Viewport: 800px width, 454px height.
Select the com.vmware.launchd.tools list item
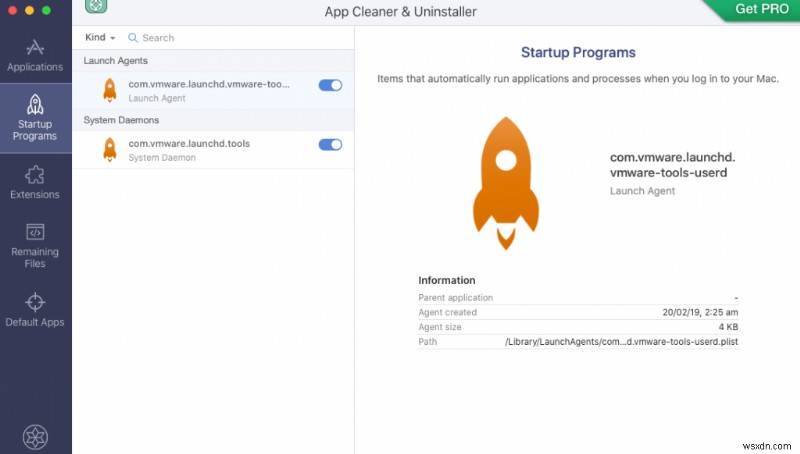tap(213, 150)
